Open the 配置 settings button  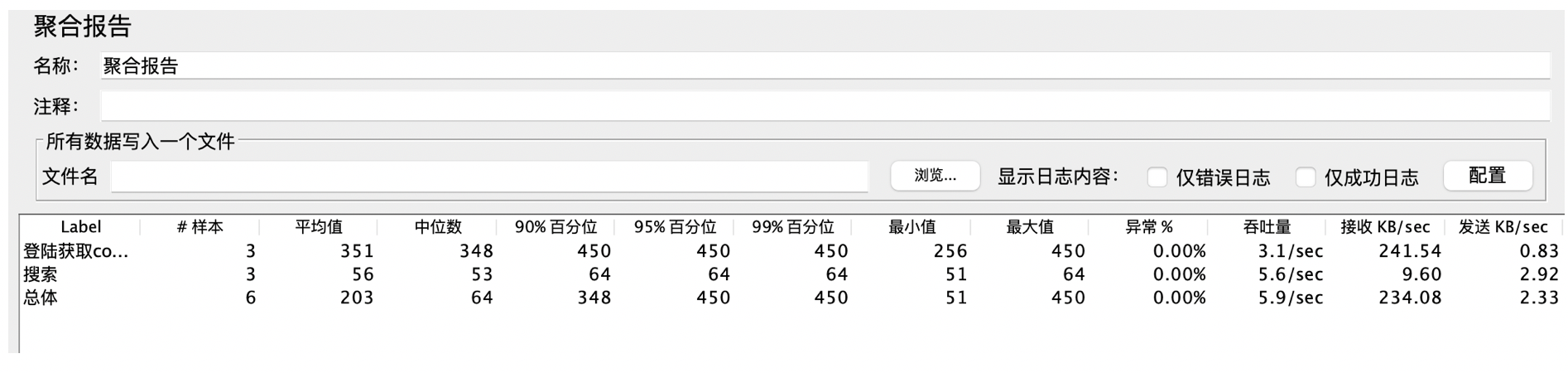tap(1487, 176)
